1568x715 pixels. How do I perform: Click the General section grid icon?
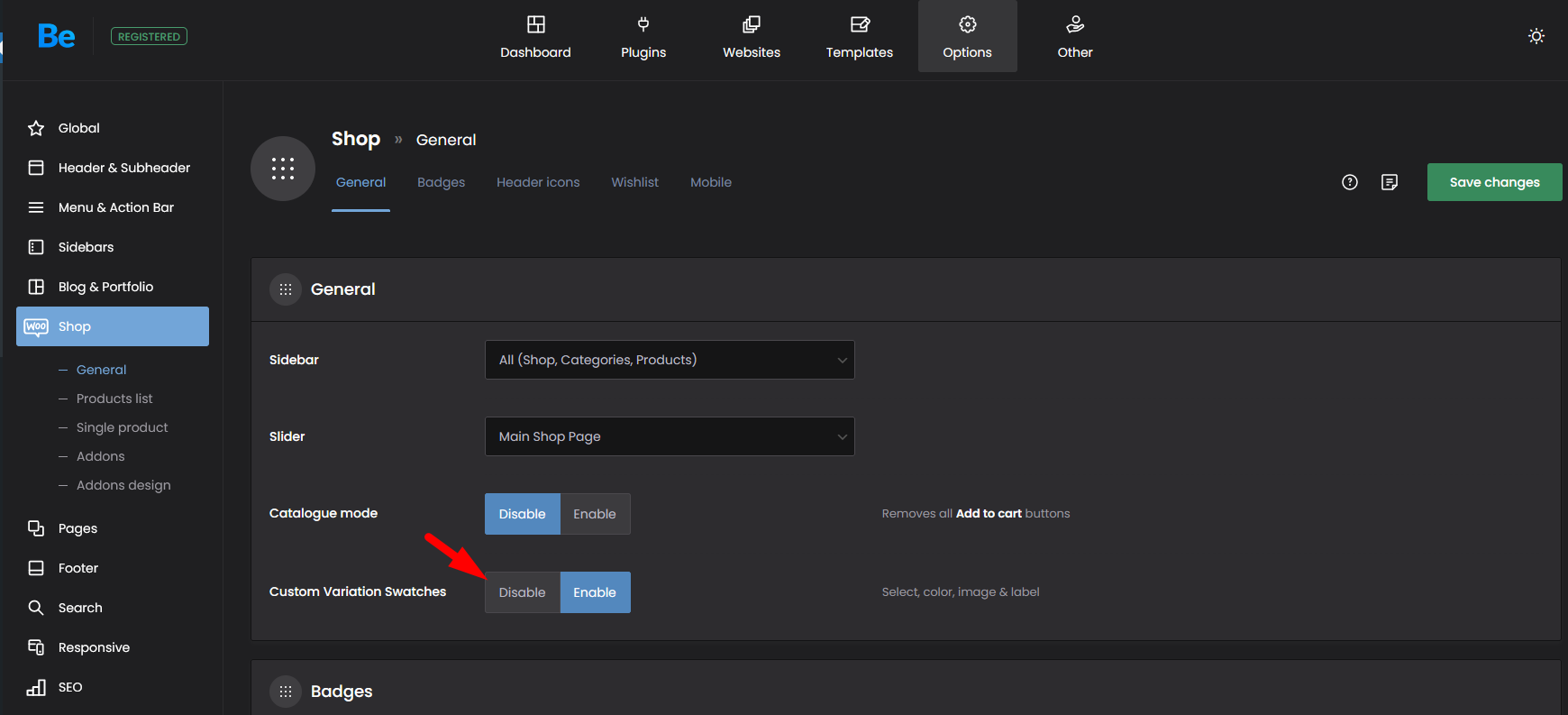click(286, 289)
